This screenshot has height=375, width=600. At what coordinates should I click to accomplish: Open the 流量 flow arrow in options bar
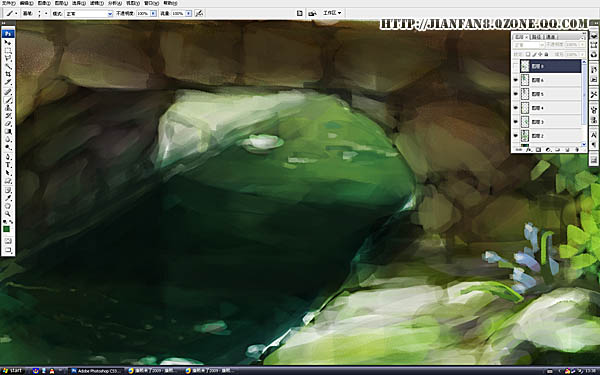189,13
